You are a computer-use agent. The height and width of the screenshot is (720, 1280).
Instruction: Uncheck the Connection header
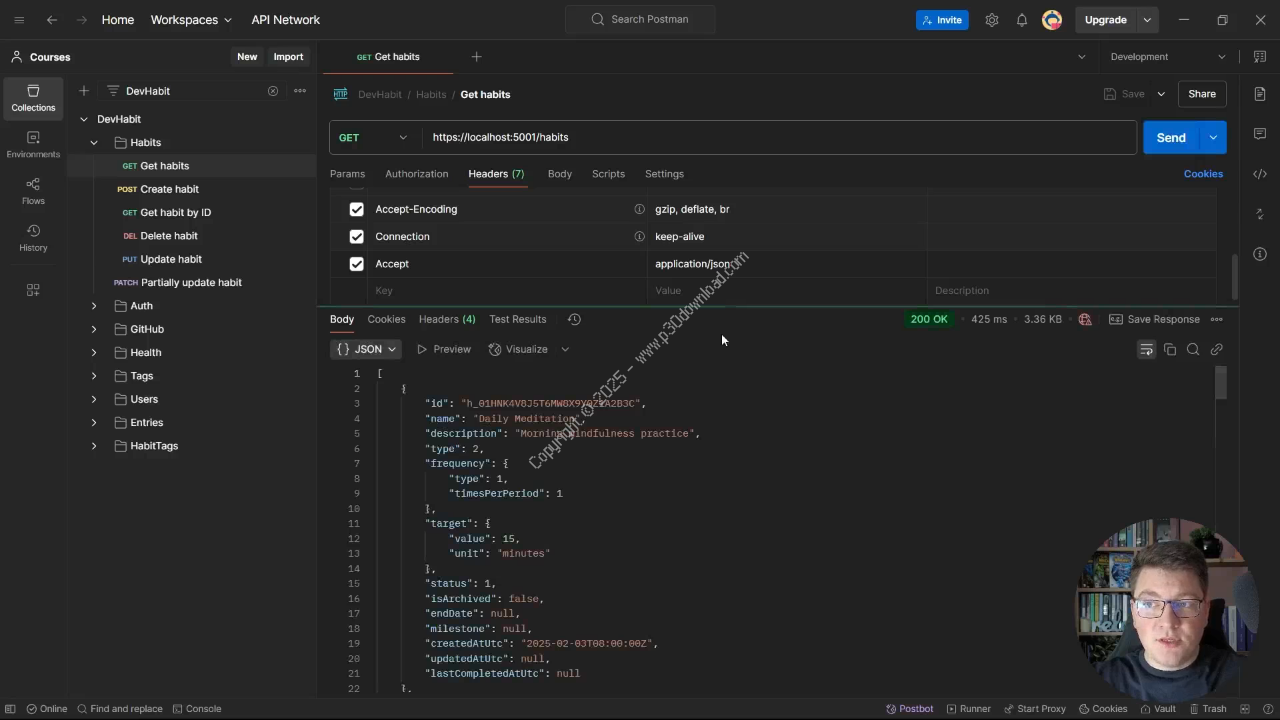(x=356, y=236)
